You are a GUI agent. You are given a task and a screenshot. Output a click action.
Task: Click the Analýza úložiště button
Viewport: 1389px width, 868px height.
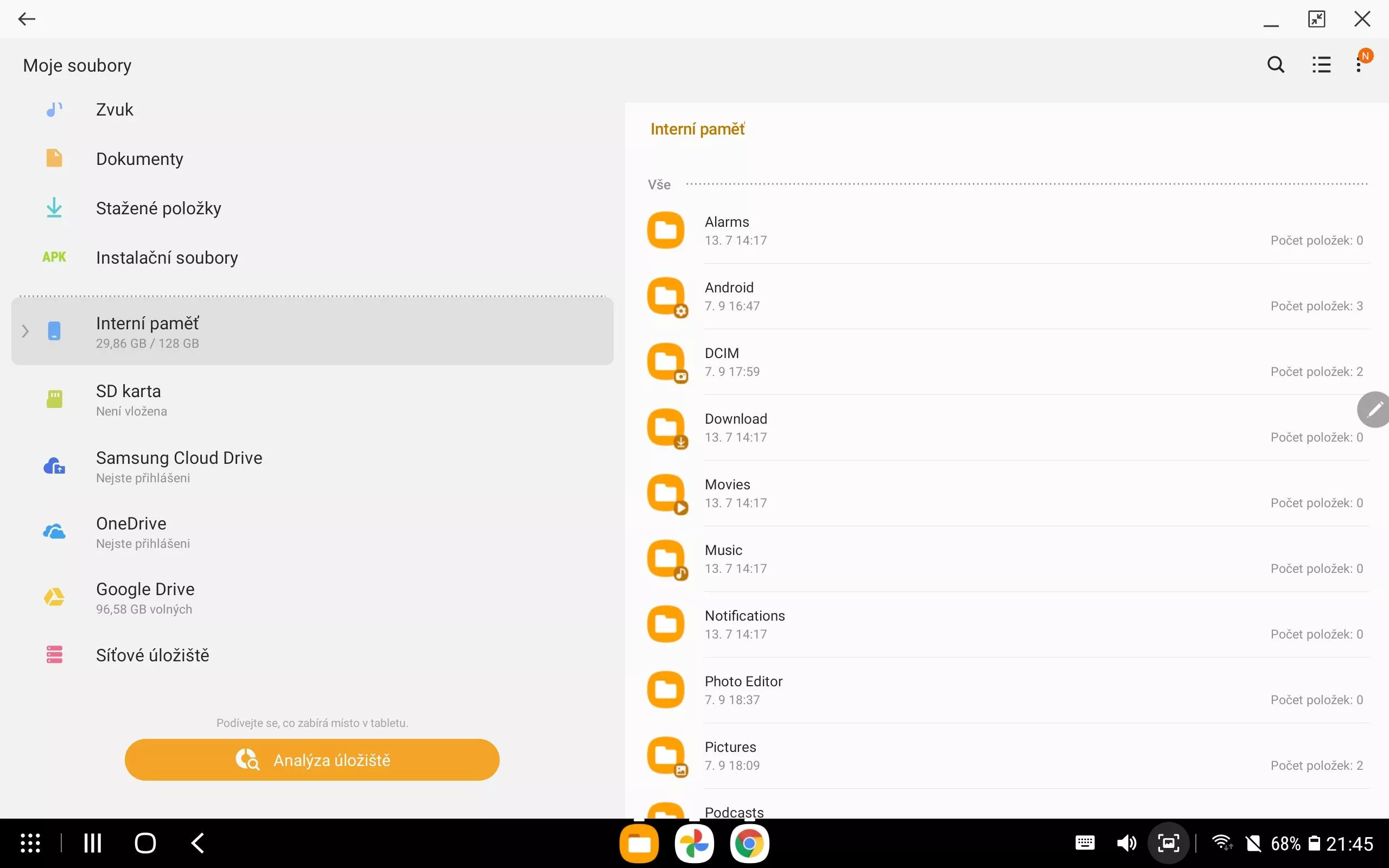(312, 759)
